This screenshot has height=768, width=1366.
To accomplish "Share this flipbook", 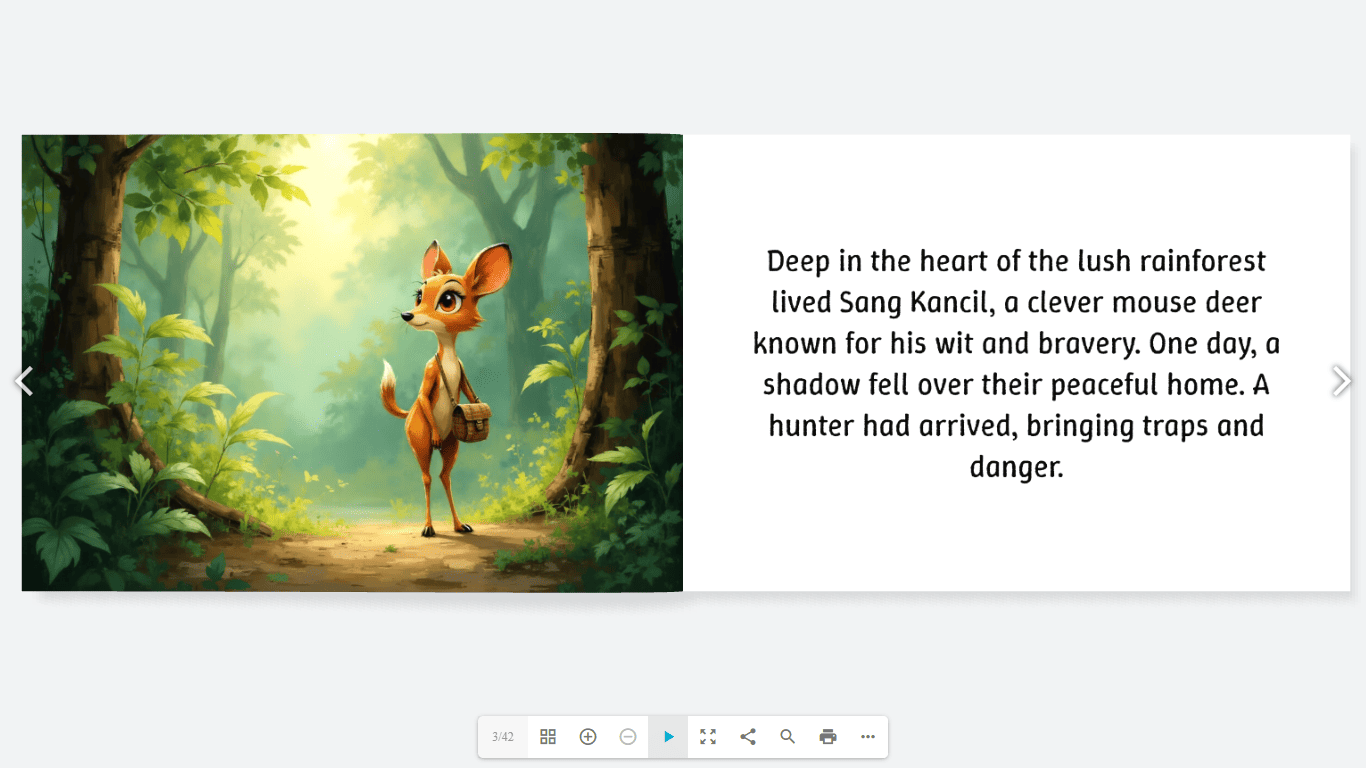I will pos(748,737).
